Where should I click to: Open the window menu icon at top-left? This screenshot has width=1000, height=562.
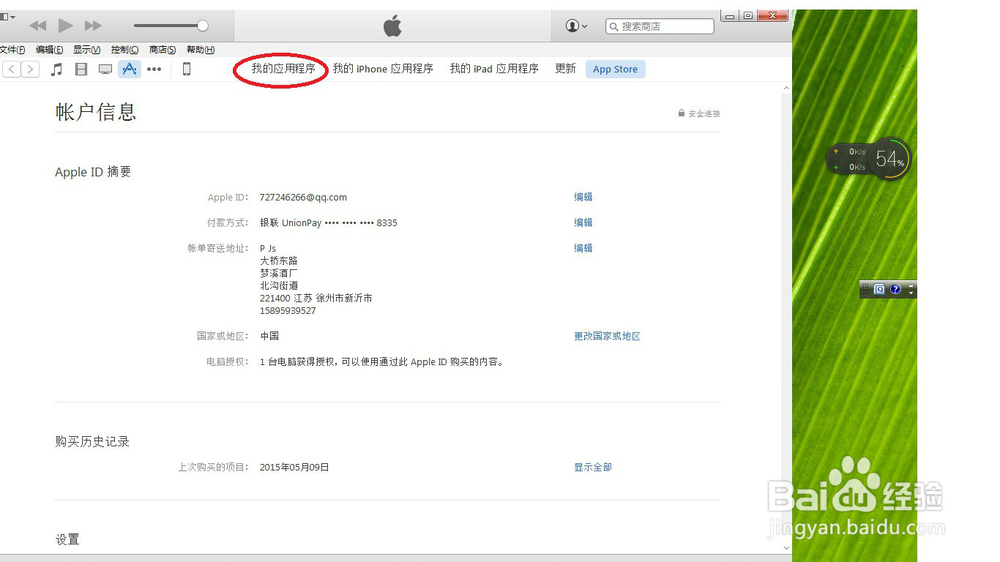[8, 17]
